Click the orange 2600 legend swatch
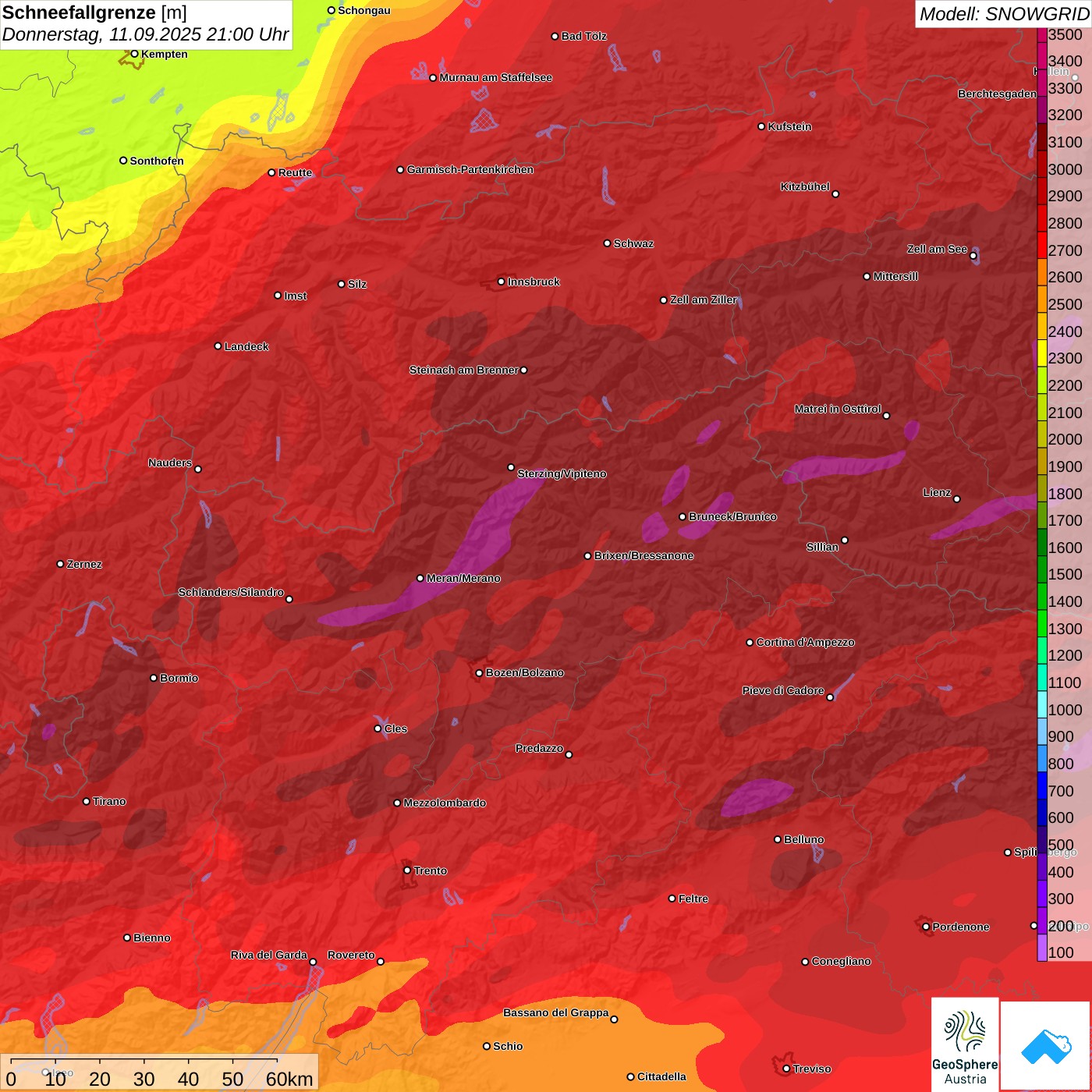1092x1092 pixels. point(1042,271)
